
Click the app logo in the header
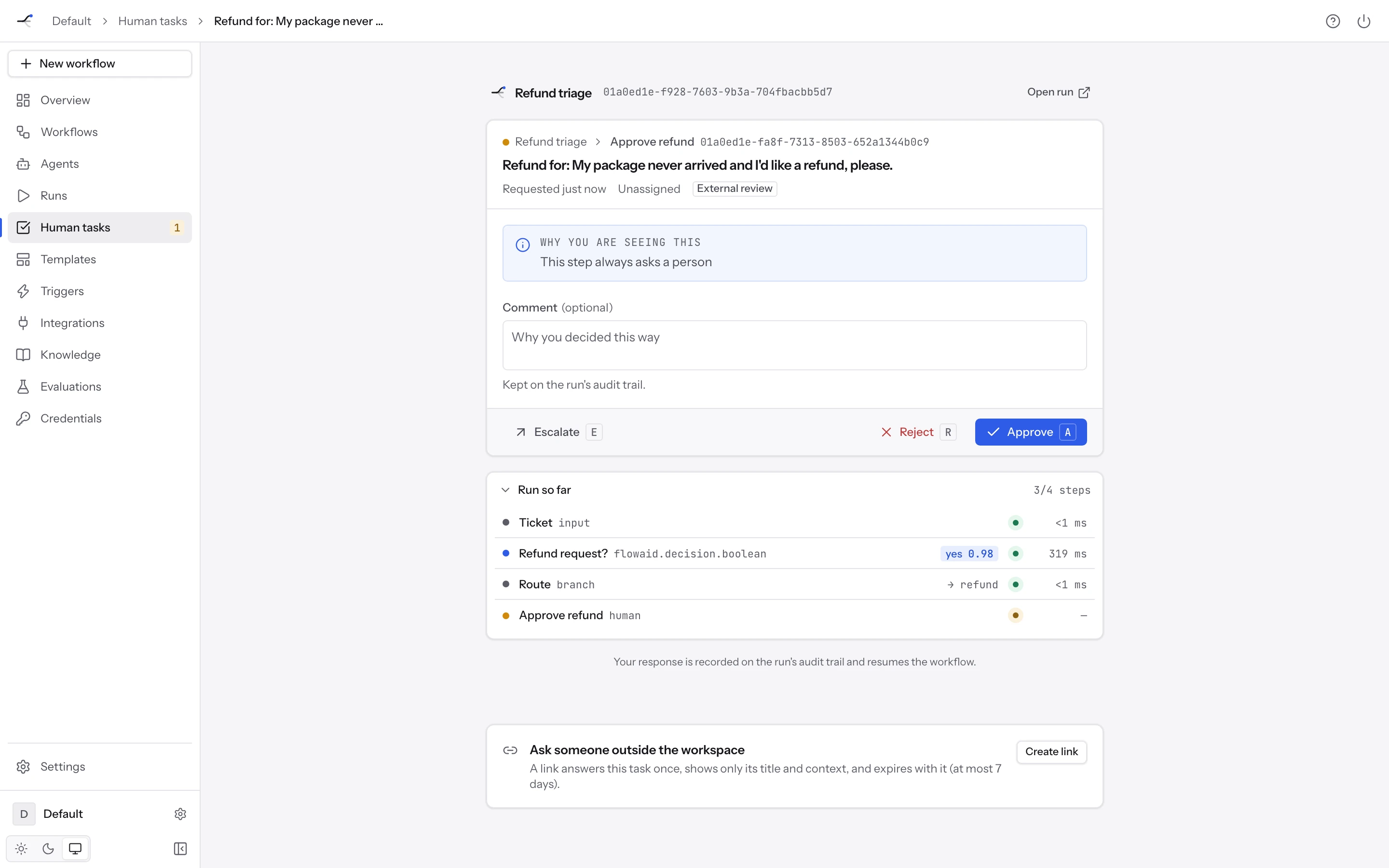(x=25, y=21)
